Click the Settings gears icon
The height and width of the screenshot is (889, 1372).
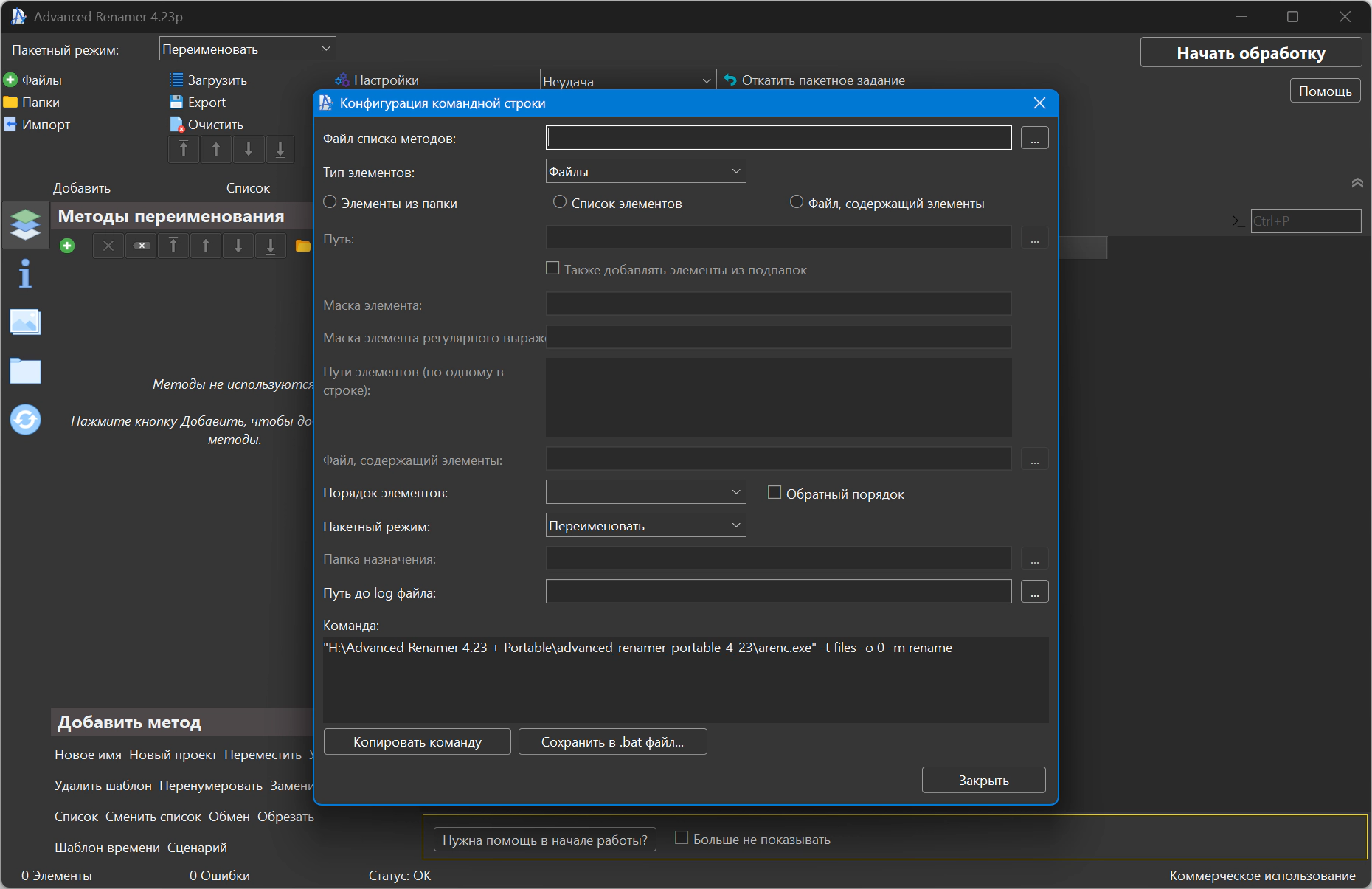(342, 80)
